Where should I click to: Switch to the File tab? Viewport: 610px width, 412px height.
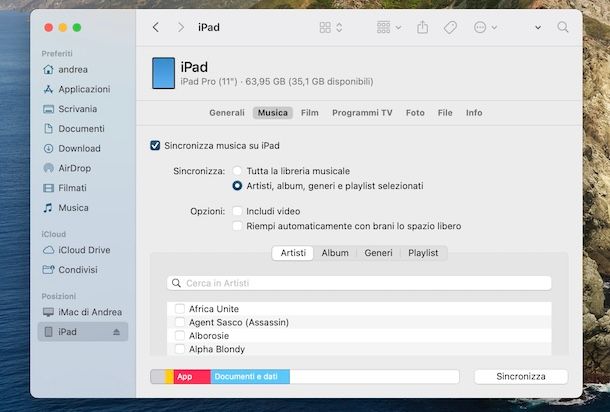445,113
